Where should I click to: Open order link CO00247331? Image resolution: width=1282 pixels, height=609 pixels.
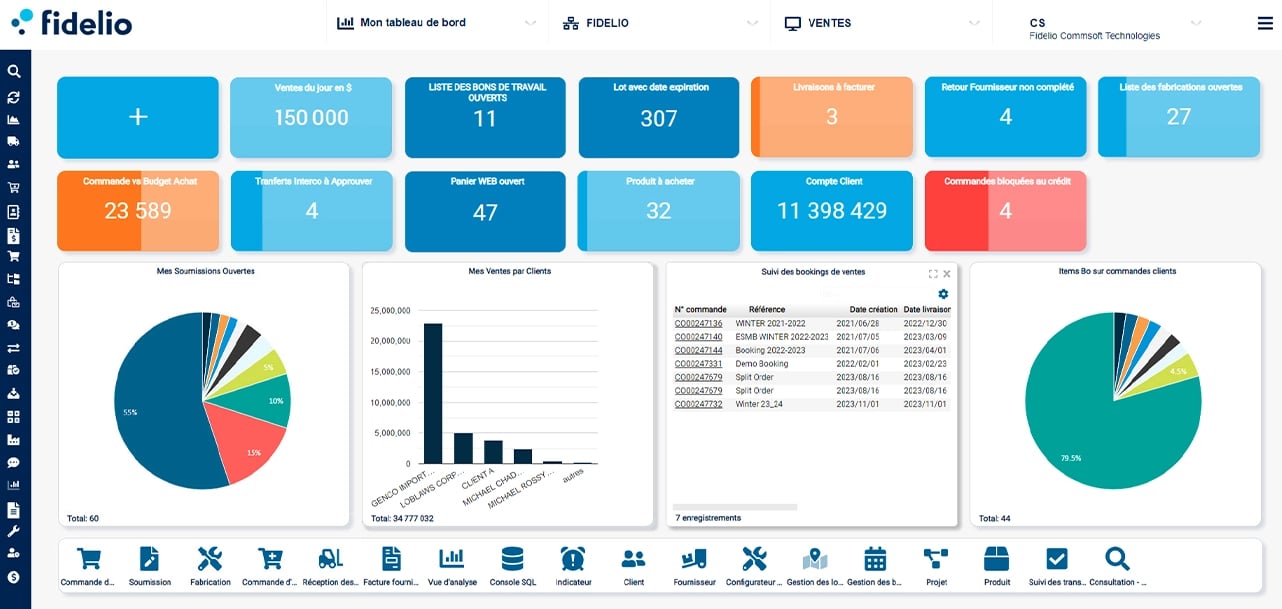[698, 364]
